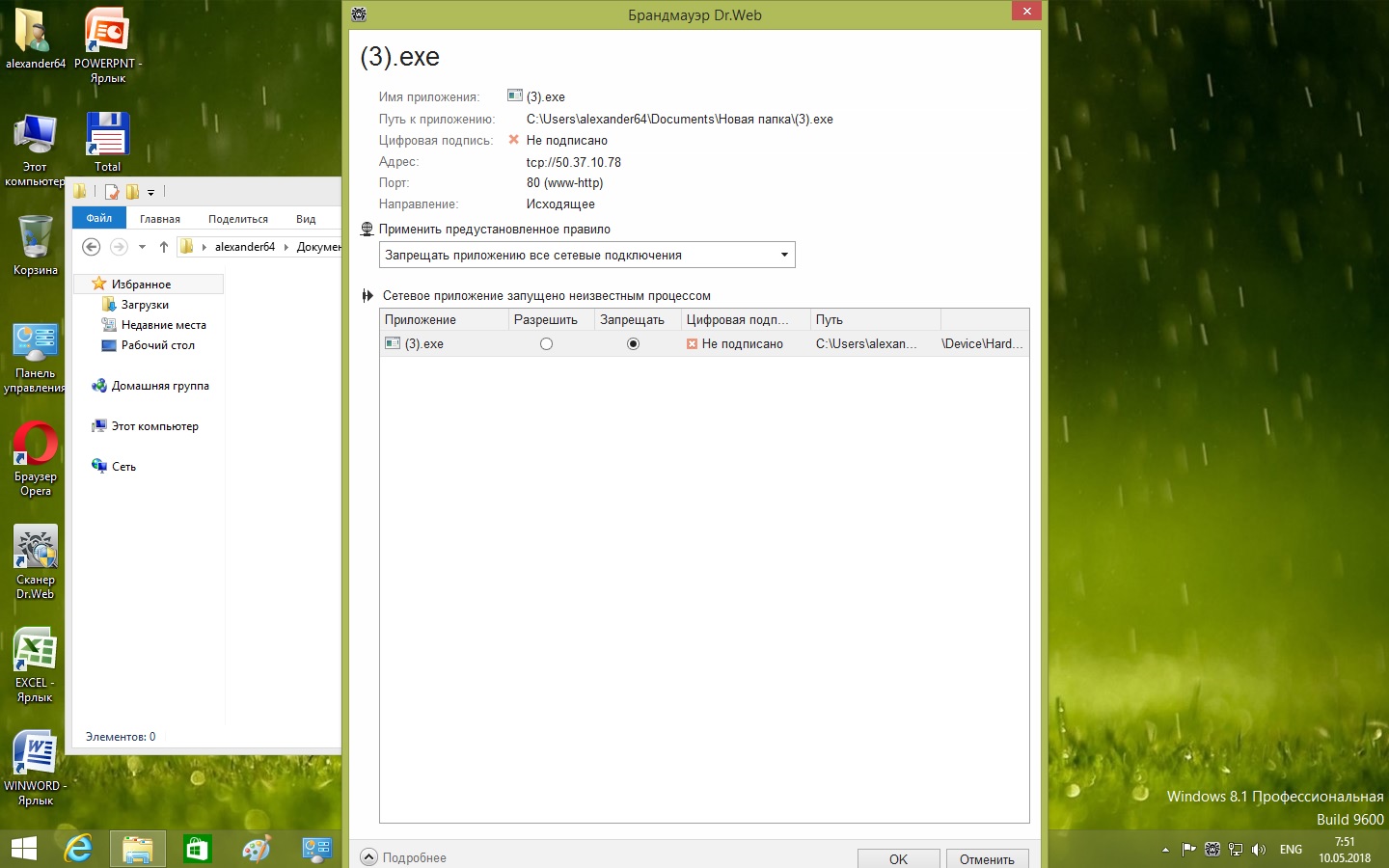
Task: Switch to File Explorer in the taskbar
Action: (x=138, y=849)
